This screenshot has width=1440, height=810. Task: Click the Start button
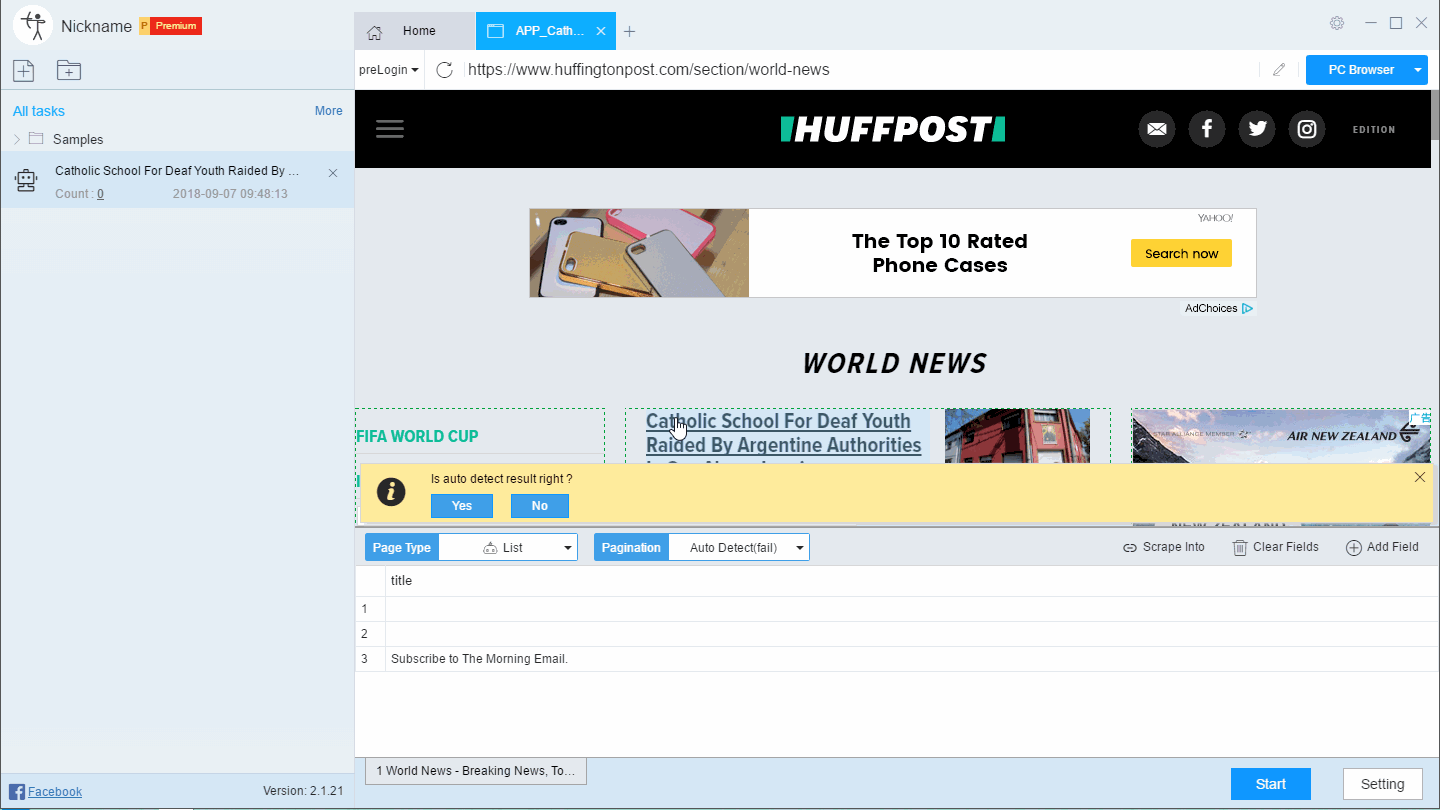pyautogui.click(x=1271, y=784)
